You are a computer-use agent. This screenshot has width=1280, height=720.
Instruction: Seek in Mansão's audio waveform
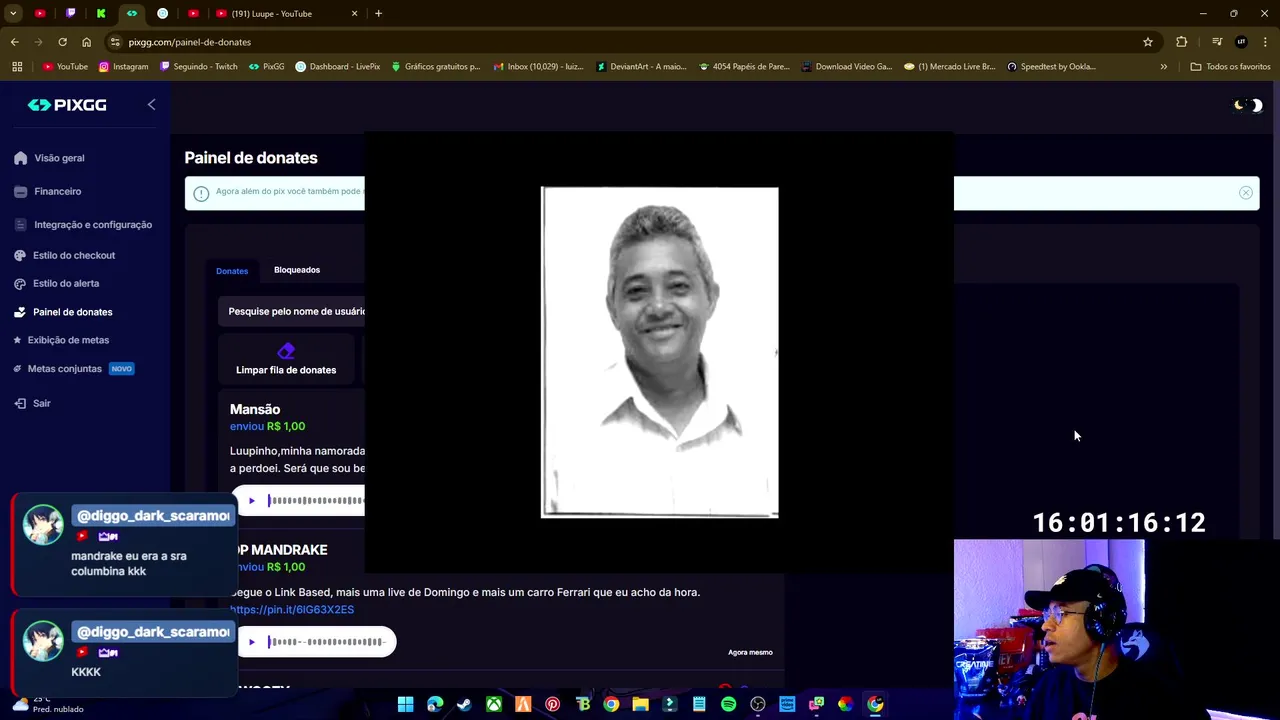click(x=316, y=501)
